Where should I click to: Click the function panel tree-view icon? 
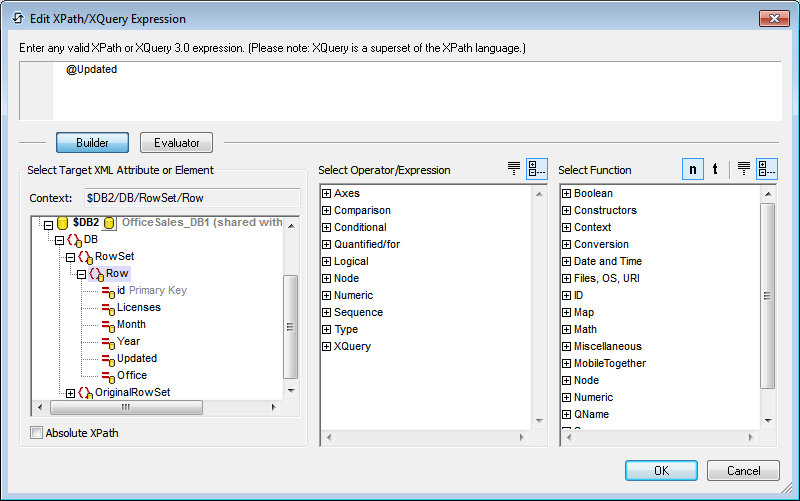[x=766, y=169]
